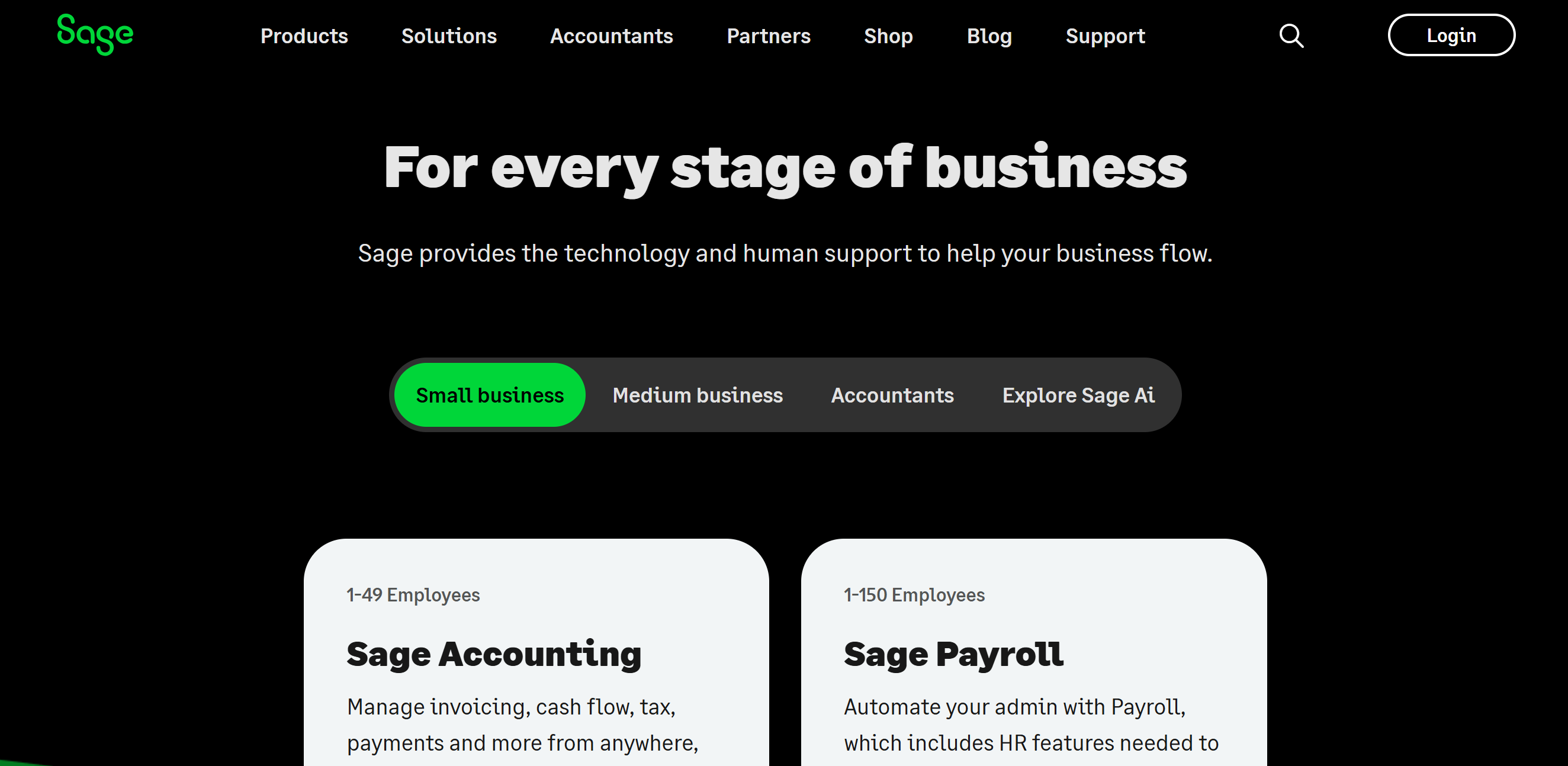Screen dimensions: 1568x766
Task: Click the Sage Payroll card heading
Action: pyautogui.click(x=954, y=655)
